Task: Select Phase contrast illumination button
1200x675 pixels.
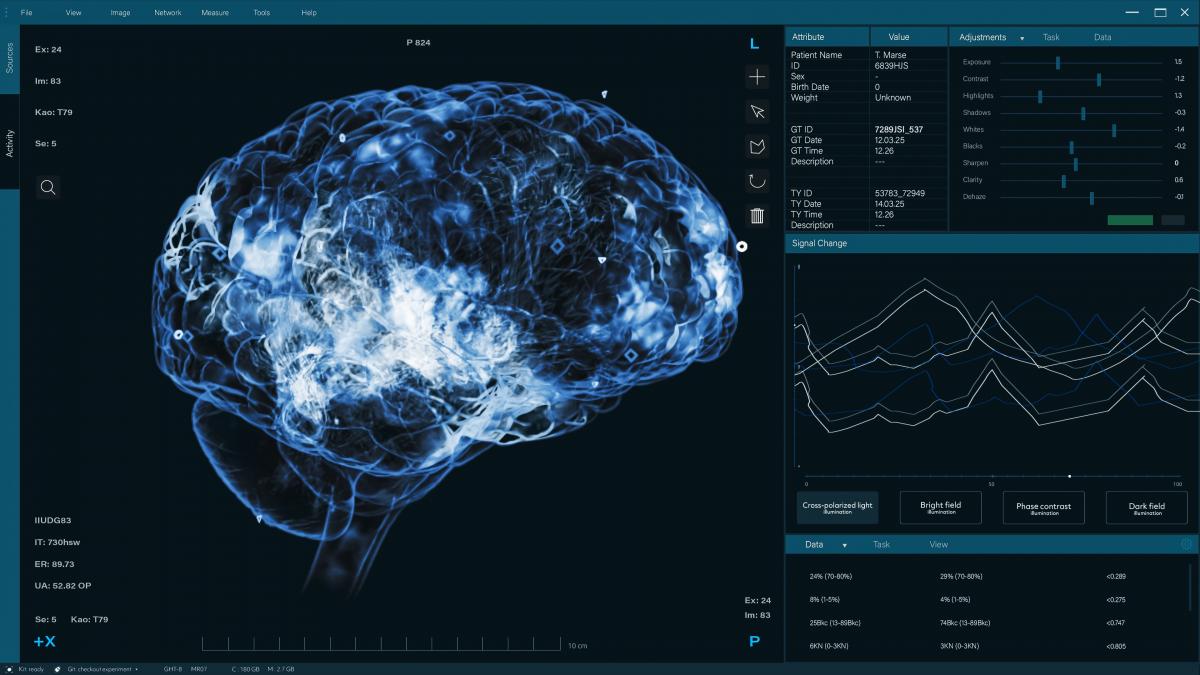Action: tap(1043, 508)
